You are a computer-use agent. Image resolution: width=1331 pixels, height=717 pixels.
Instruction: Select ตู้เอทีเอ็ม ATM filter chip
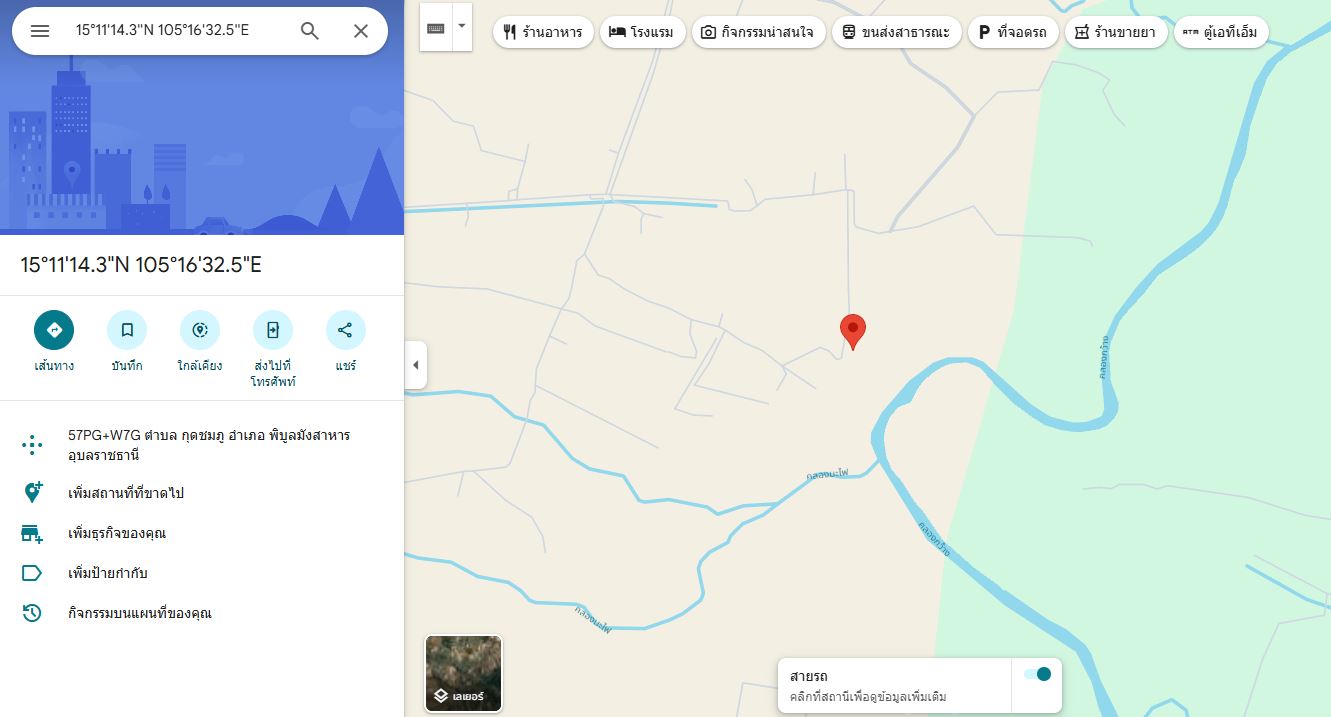pos(1220,32)
